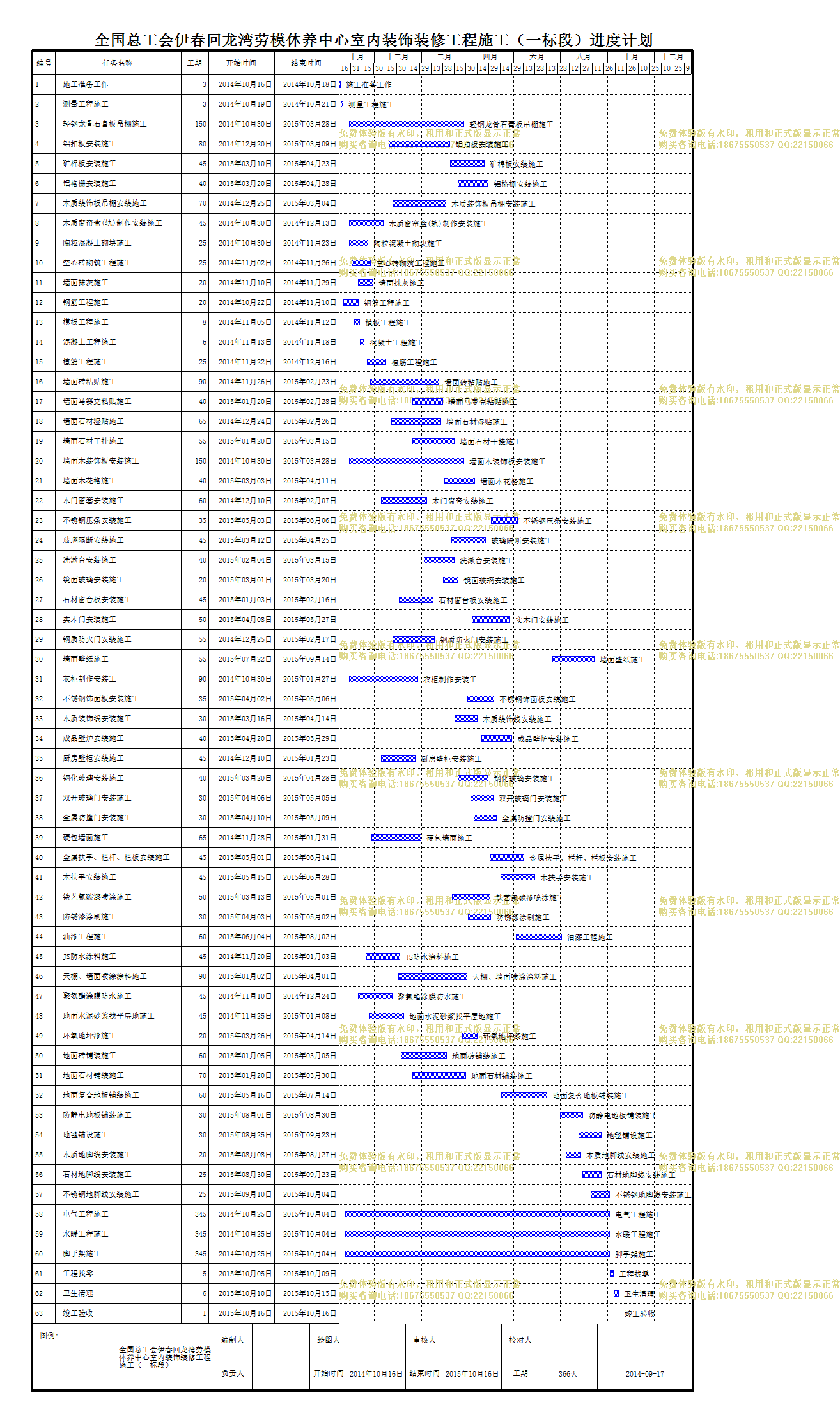Click the footer date '2014-09-17'

[x=644, y=1374]
